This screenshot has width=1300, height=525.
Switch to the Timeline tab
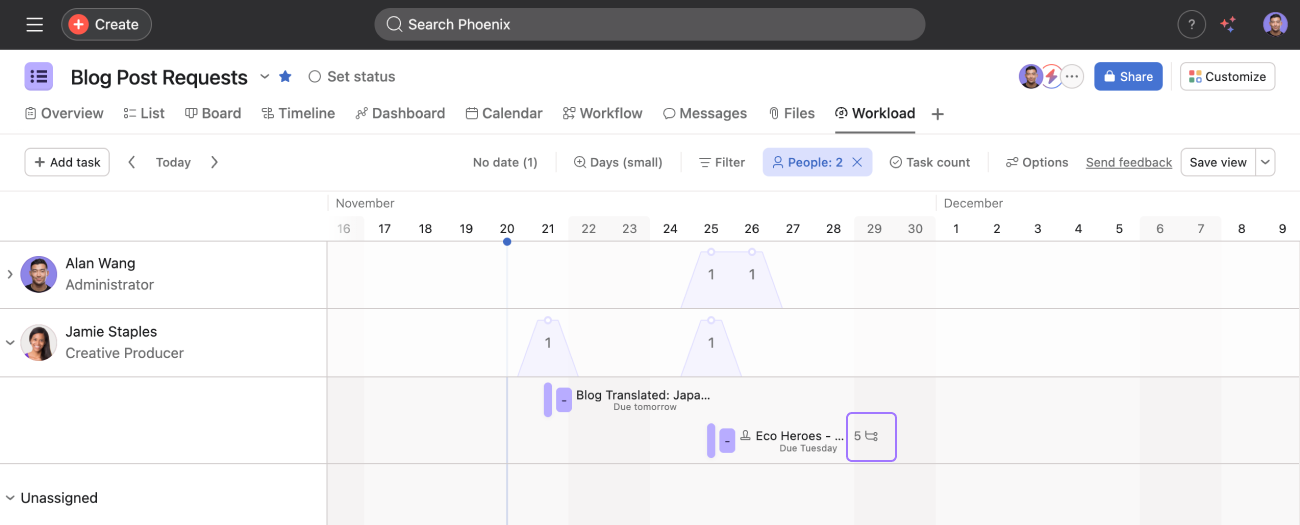(298, 113)
